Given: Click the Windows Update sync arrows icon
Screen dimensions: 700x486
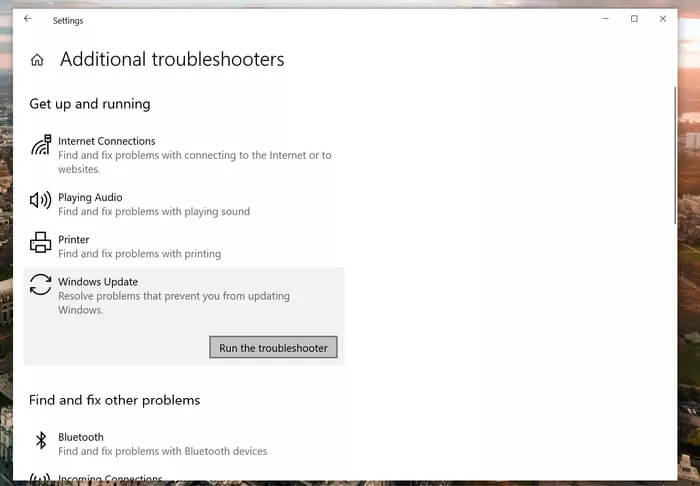Looking at the screenshot, I should [41, 285].
